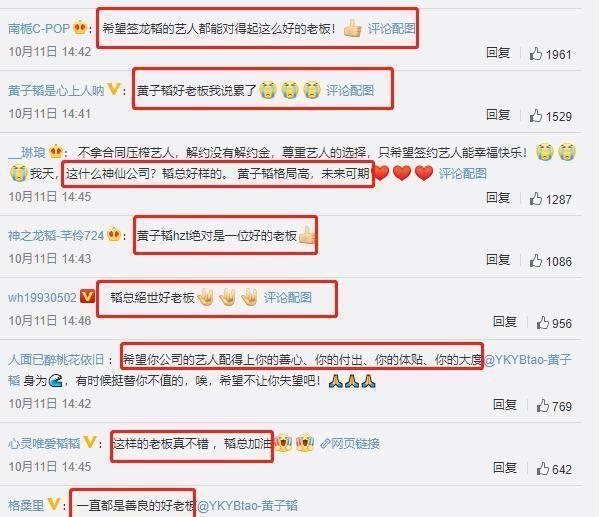Screen dimensions: 599x517
Task: Open 评论配图 in wh19930502's comment
Action: (x=288, y=297)
